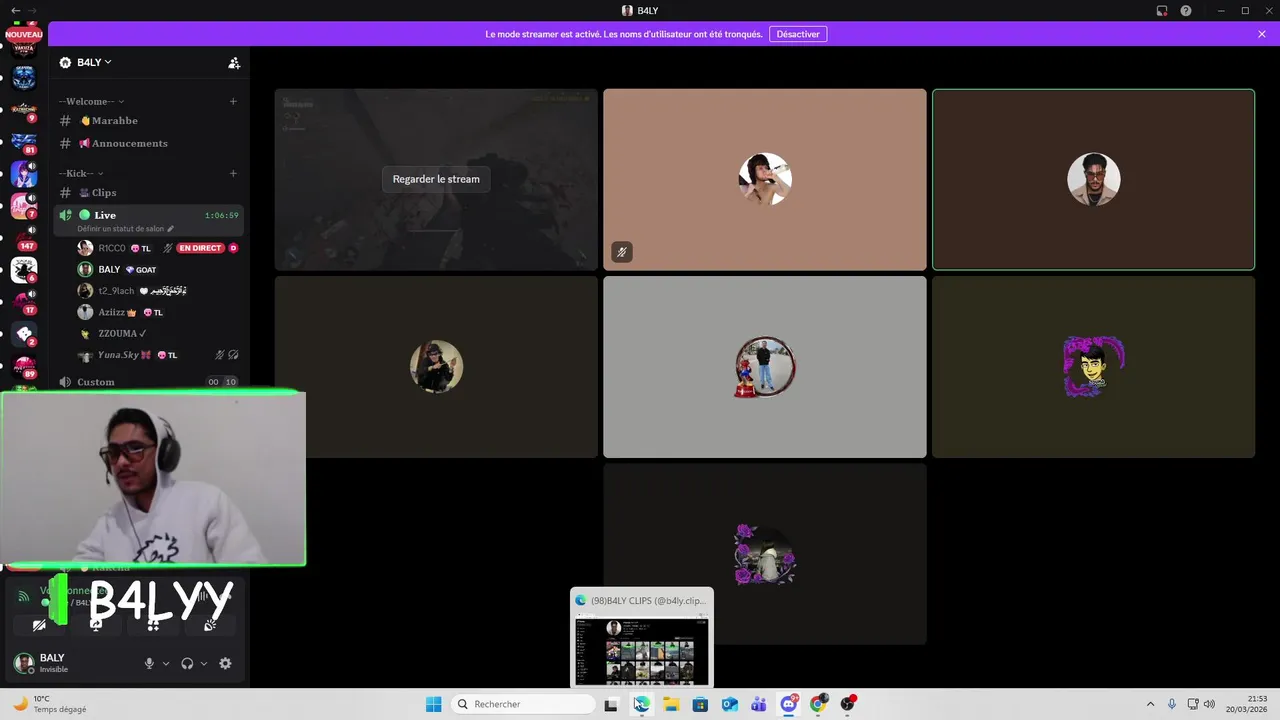Open the B4LY server dropdown menu
The image size is (1280, 720).
pos(85,62)
